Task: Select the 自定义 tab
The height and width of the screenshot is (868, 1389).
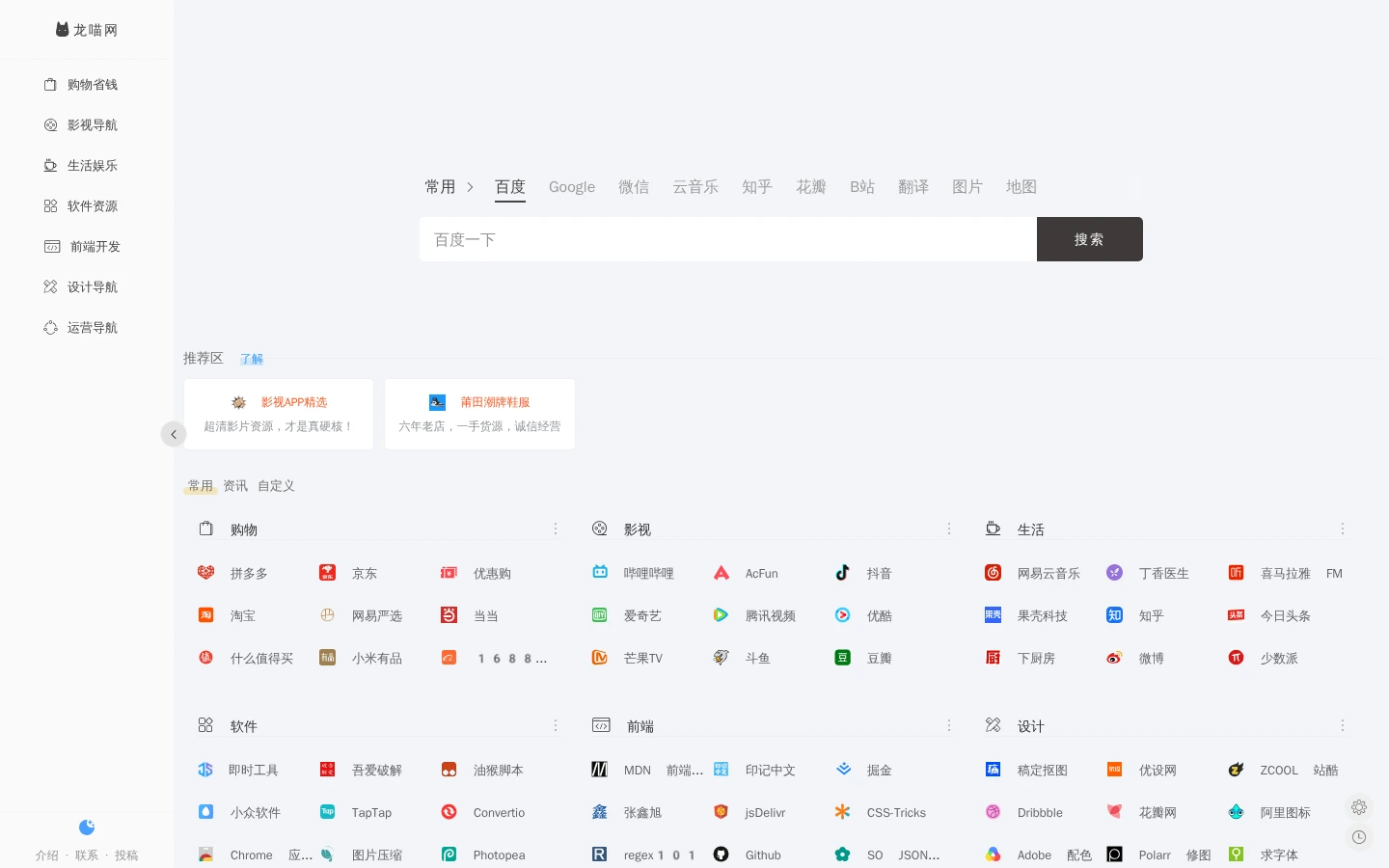Action: click(276, 486)
